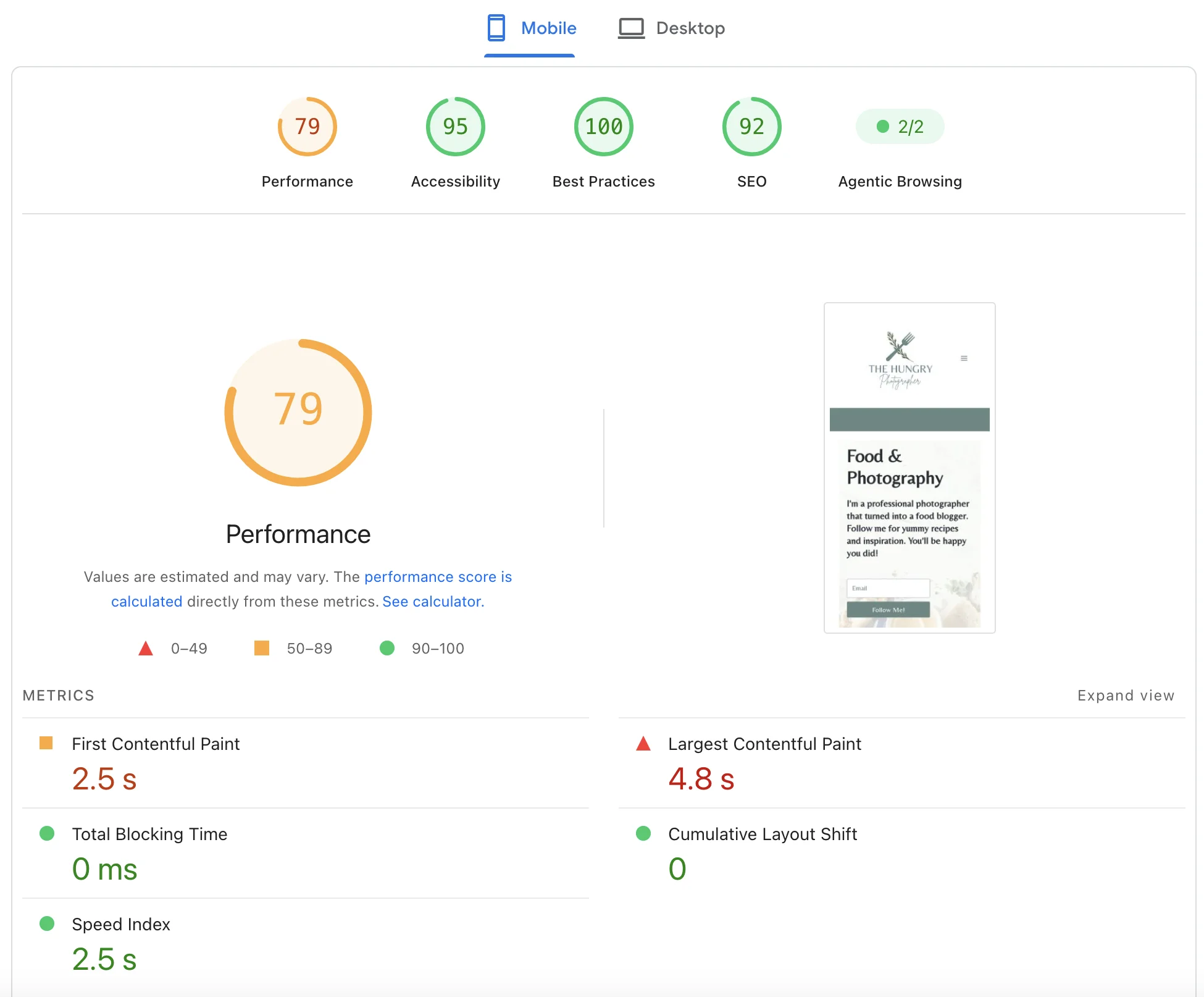Click the Speed Index metric label

(121, 924)
